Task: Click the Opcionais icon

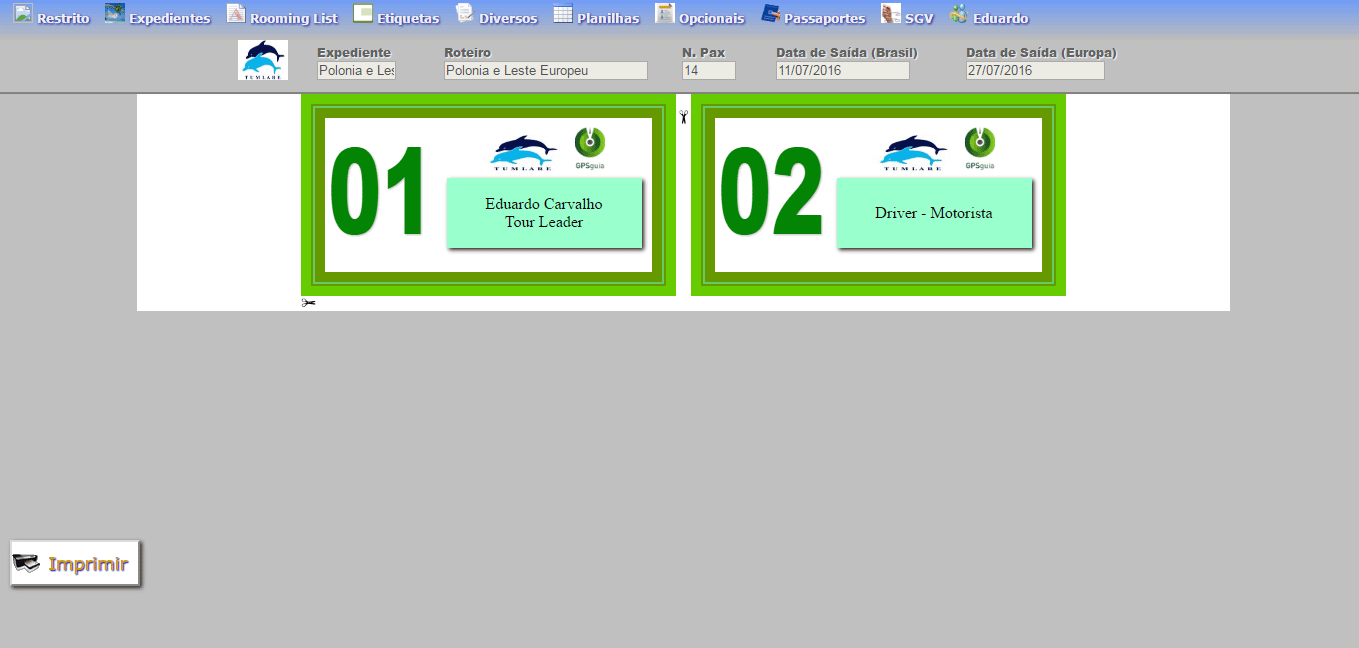Action: tap(665, 13)
